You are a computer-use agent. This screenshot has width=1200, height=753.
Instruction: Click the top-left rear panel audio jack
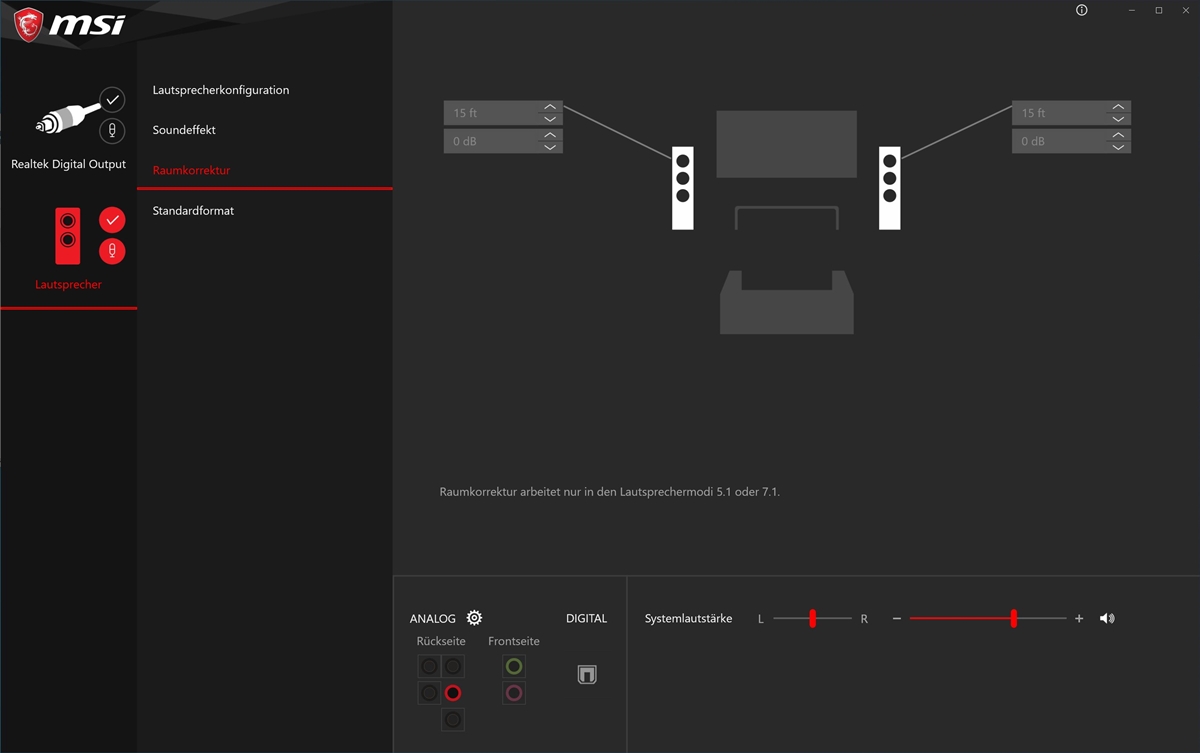click(x=429, y=666)
